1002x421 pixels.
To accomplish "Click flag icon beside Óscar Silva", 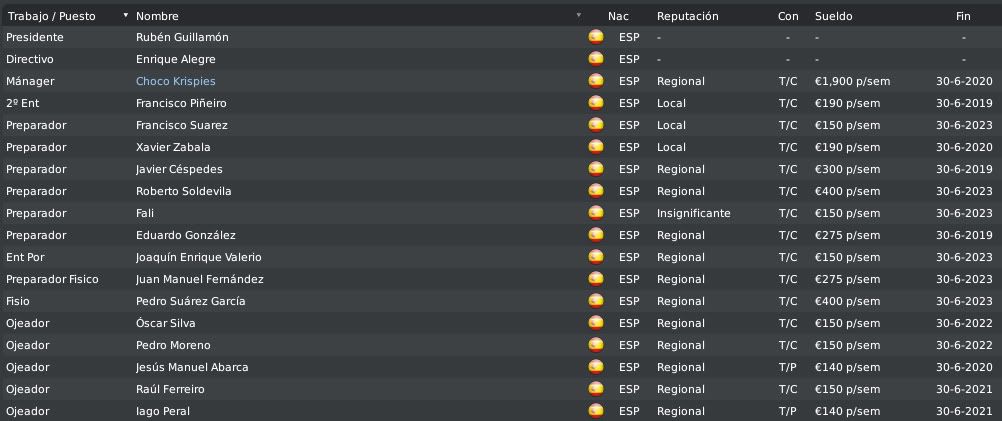I will (x=596, y=323).
